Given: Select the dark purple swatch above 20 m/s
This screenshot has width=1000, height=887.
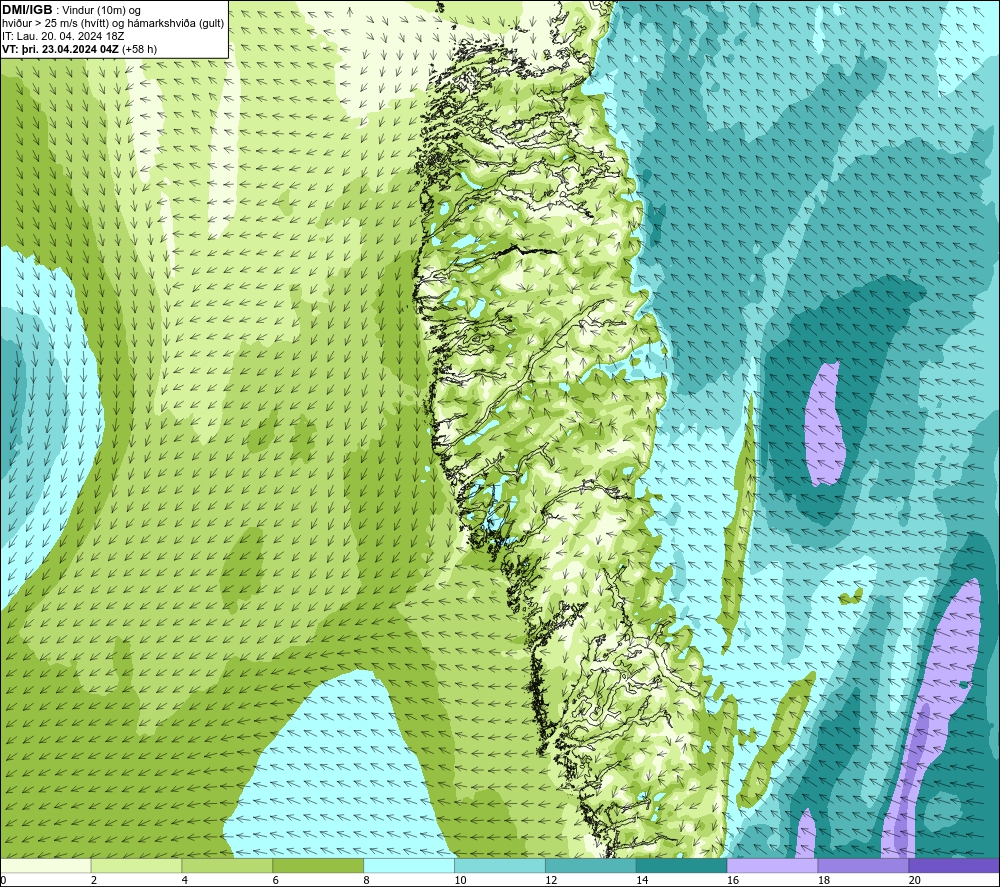Looking at the screenshot, I should [953, 866].
